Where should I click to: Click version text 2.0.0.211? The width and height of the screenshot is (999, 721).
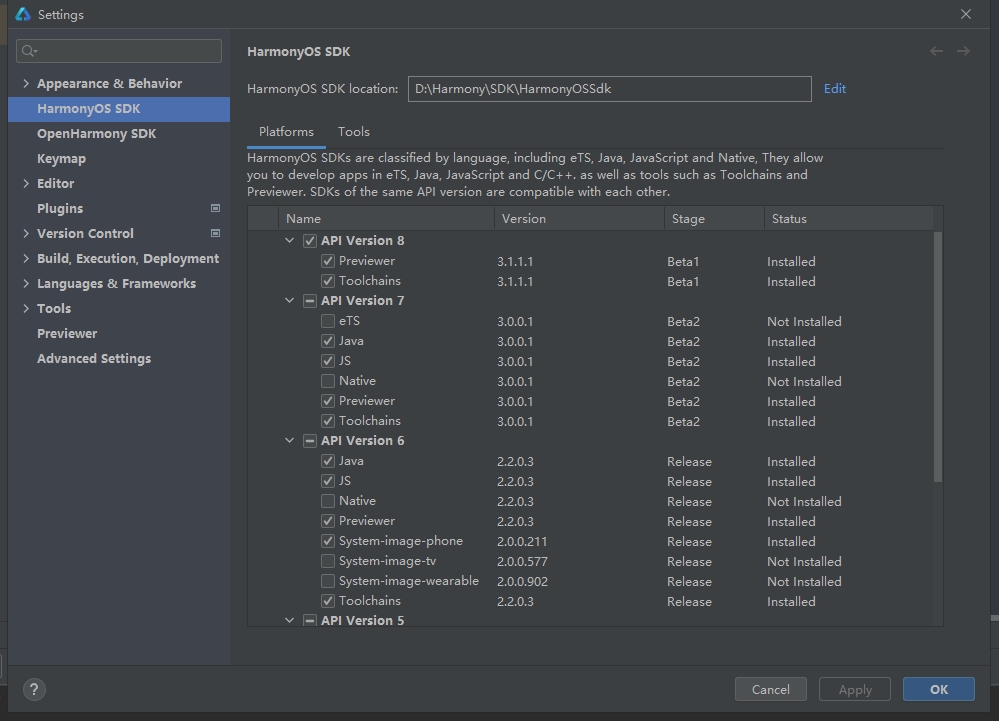pos(522,541)
